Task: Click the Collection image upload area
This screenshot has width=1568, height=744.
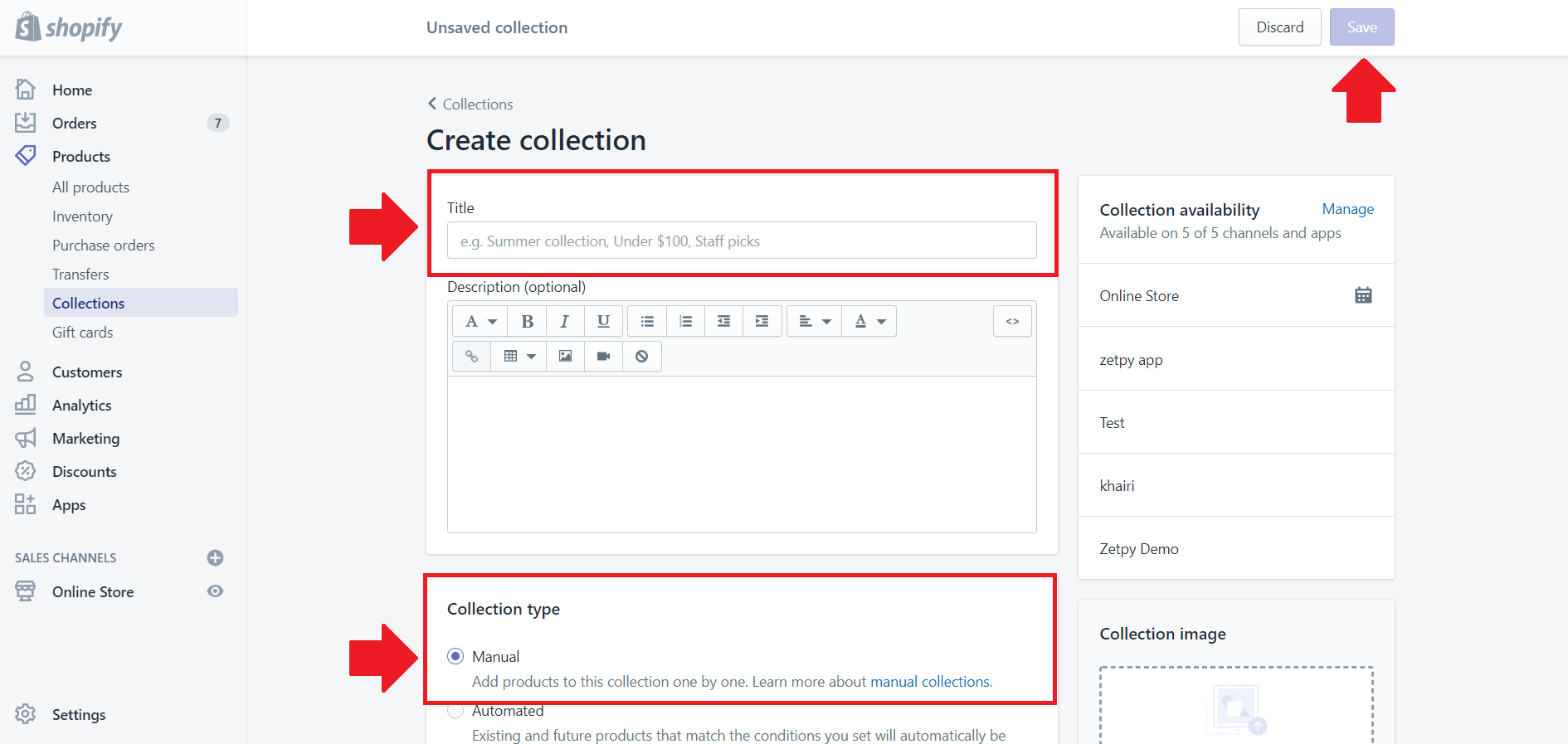Action: tap(1236, 705)
